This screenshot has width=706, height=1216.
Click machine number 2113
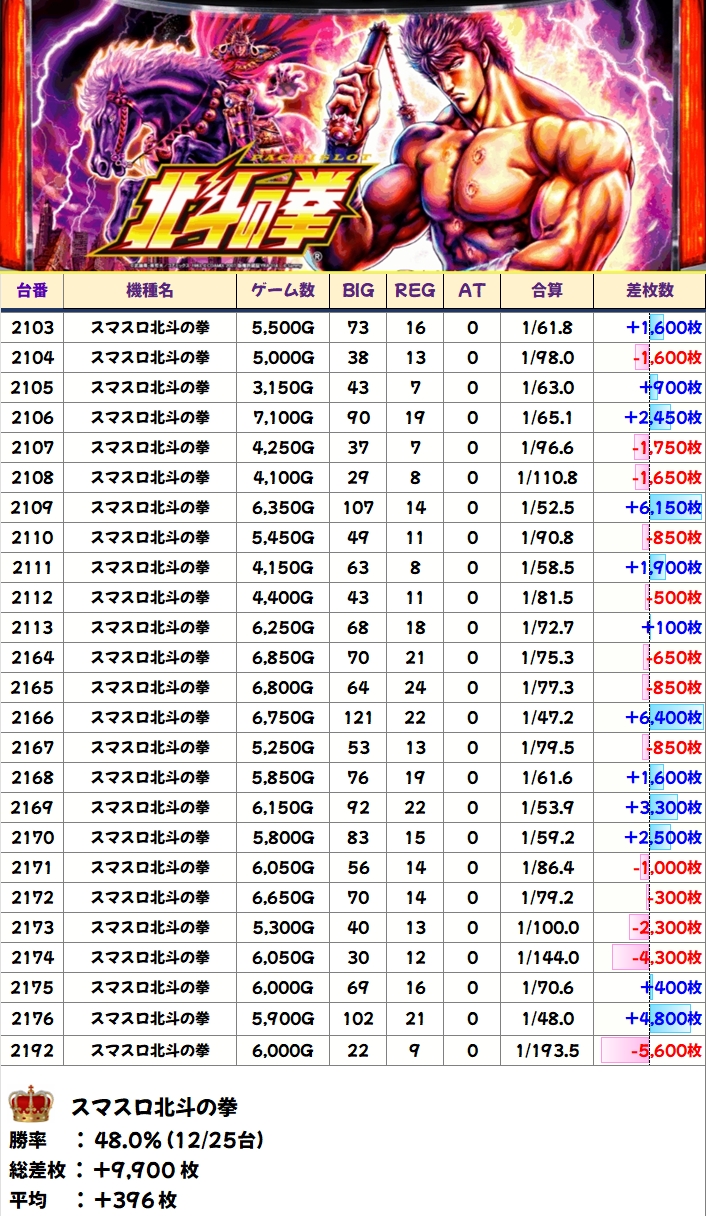click(33, 627)
